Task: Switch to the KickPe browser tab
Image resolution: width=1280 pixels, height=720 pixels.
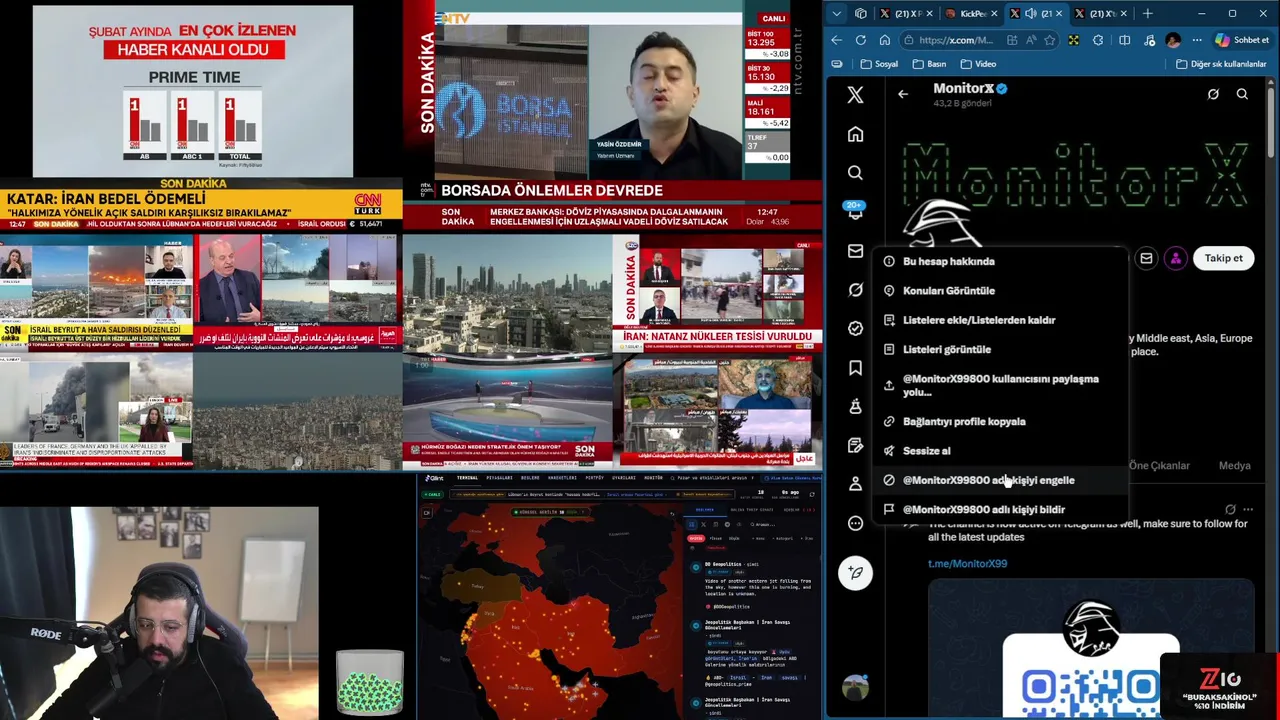Action: 969,14
